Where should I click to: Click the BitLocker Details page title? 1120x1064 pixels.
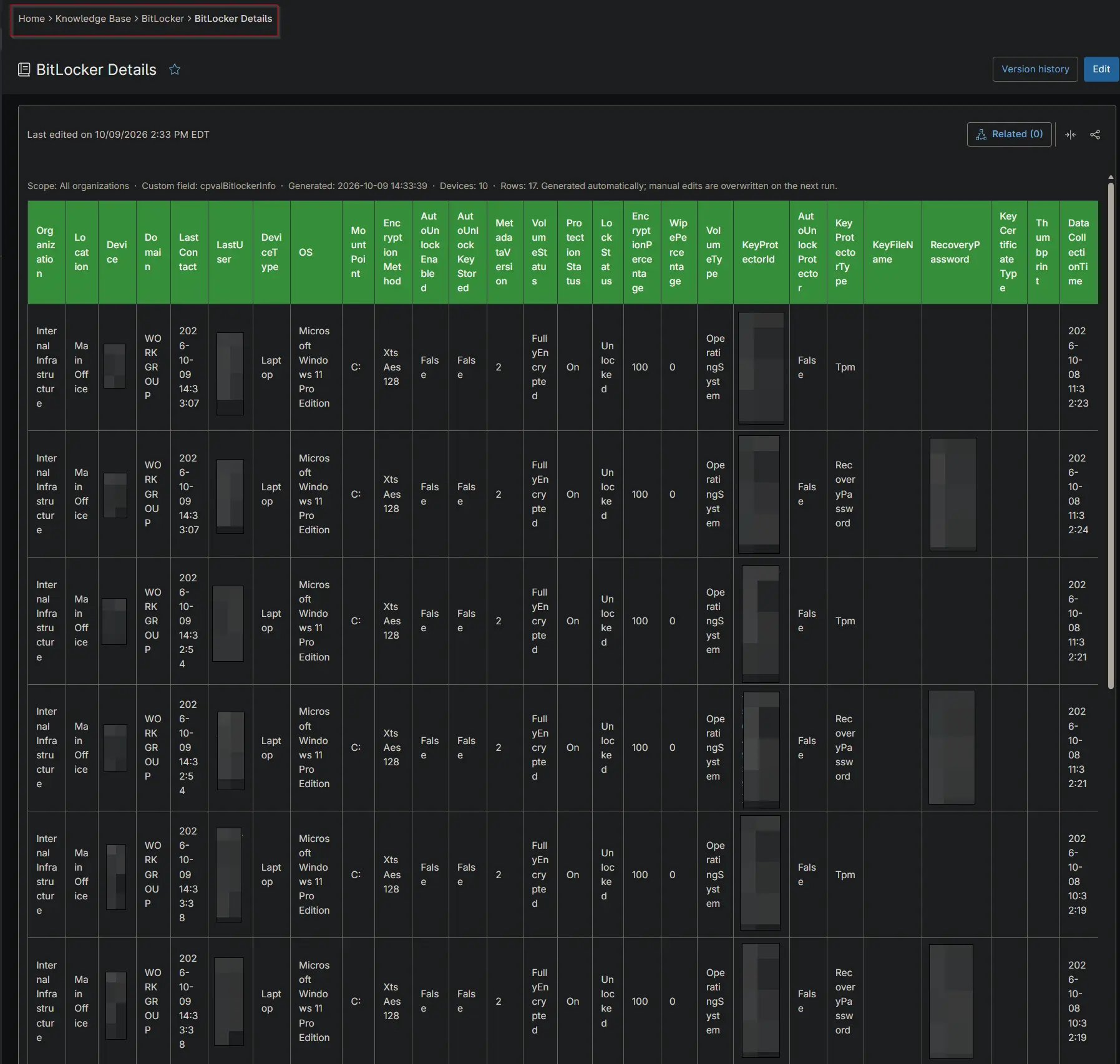96,69
